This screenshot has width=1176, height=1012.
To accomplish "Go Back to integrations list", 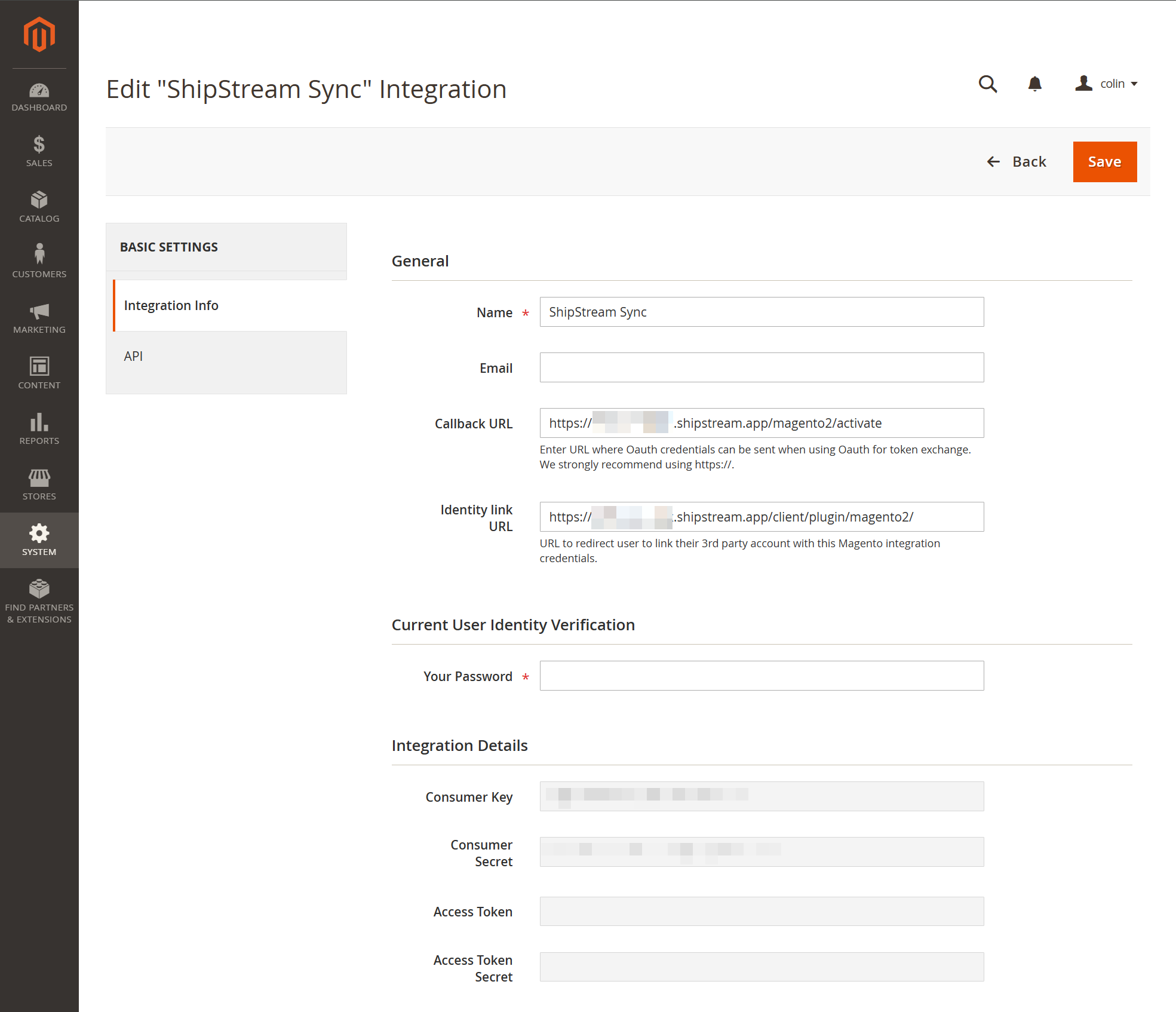I will click(x=1017, y=162).
